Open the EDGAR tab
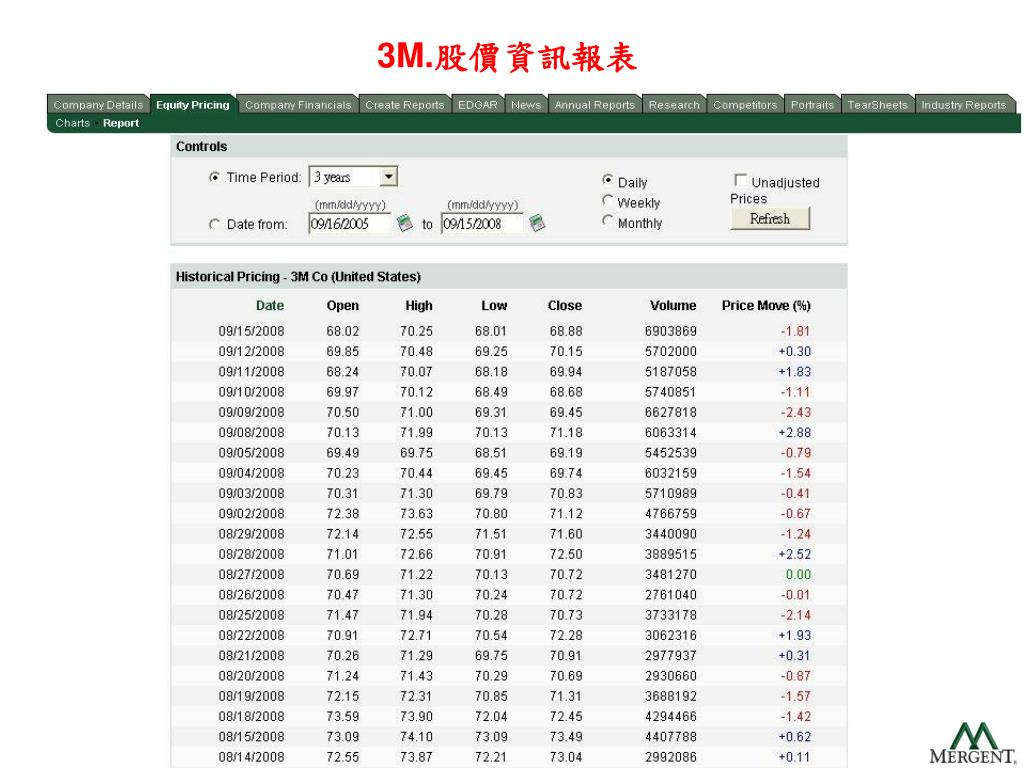This screenshot has height=768, width=1024. pyautogui.click(x=477, y=104)
